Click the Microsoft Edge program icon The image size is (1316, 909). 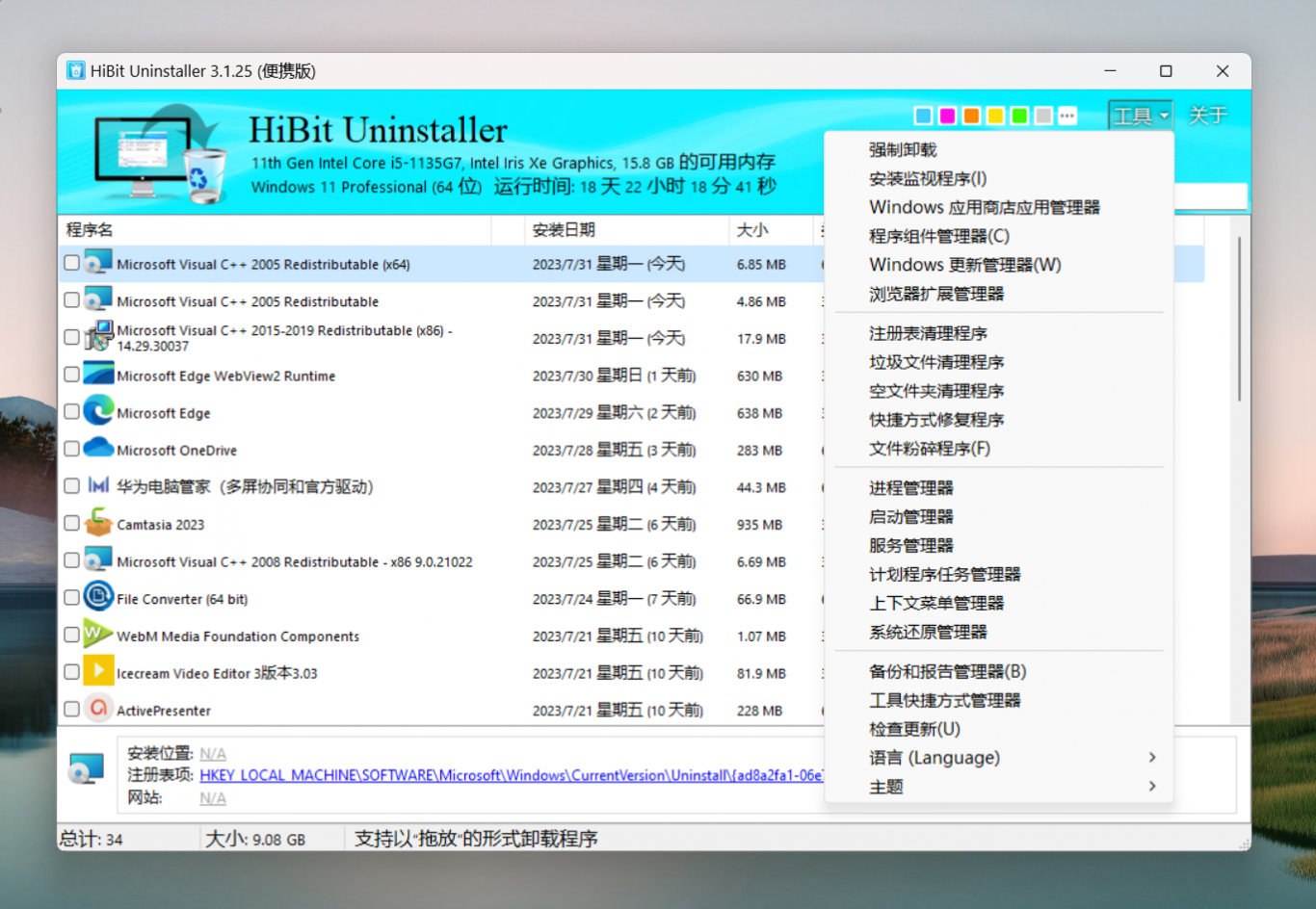pos(98,411)
